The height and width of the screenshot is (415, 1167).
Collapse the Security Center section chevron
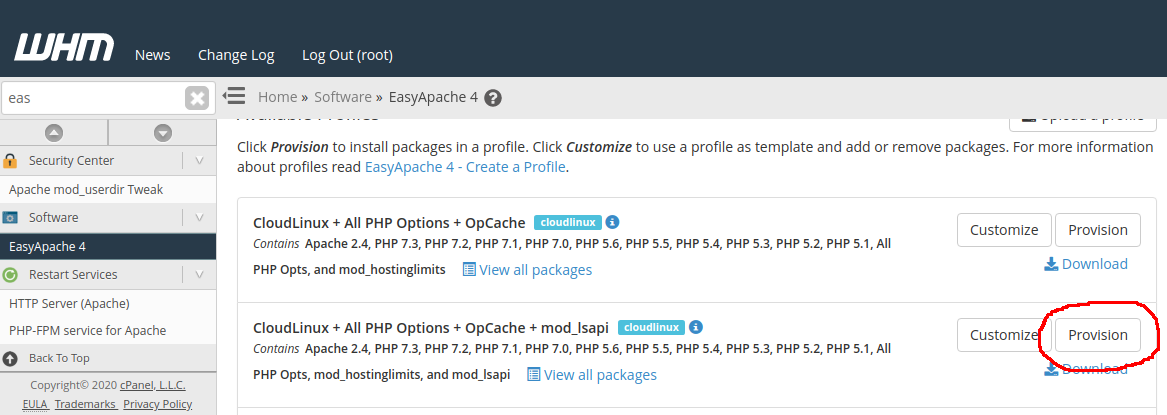pos(199,161)
